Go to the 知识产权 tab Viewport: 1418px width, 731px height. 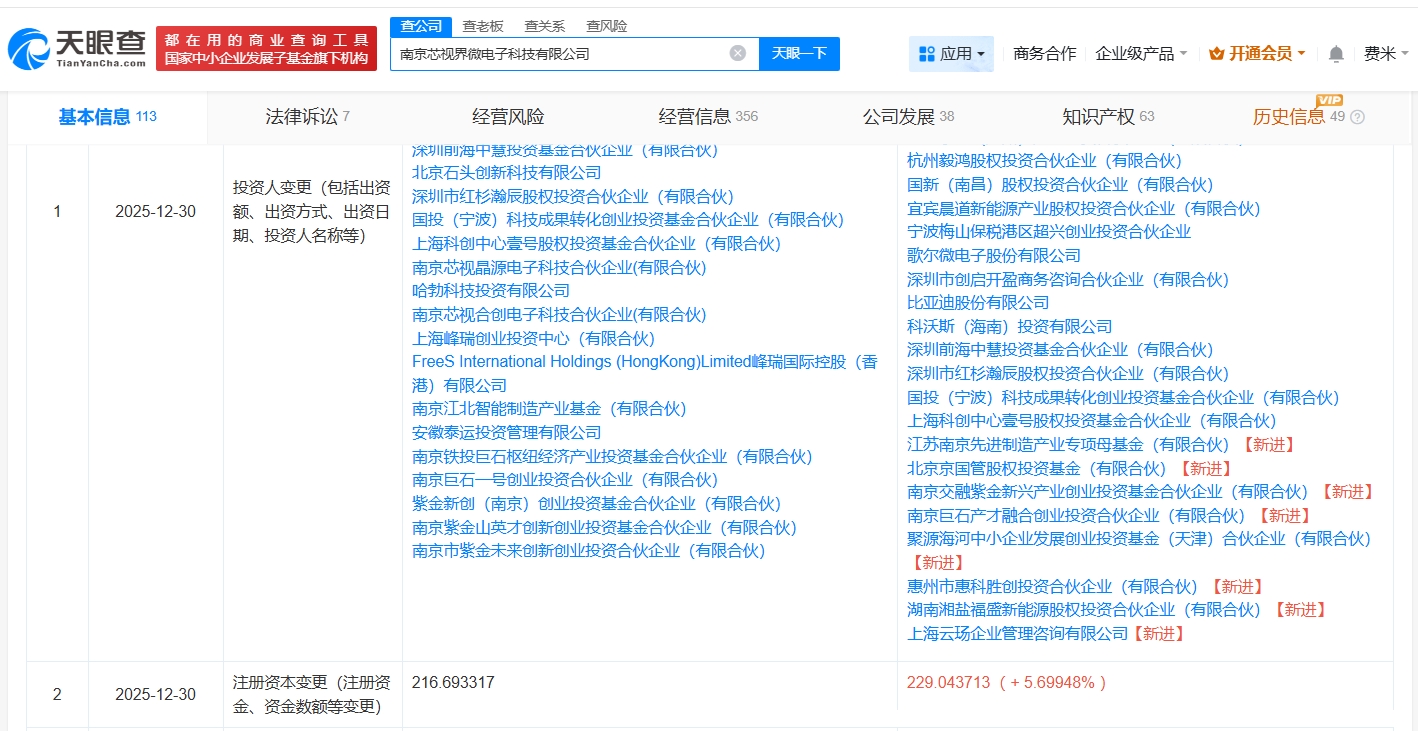(1107, 117)
